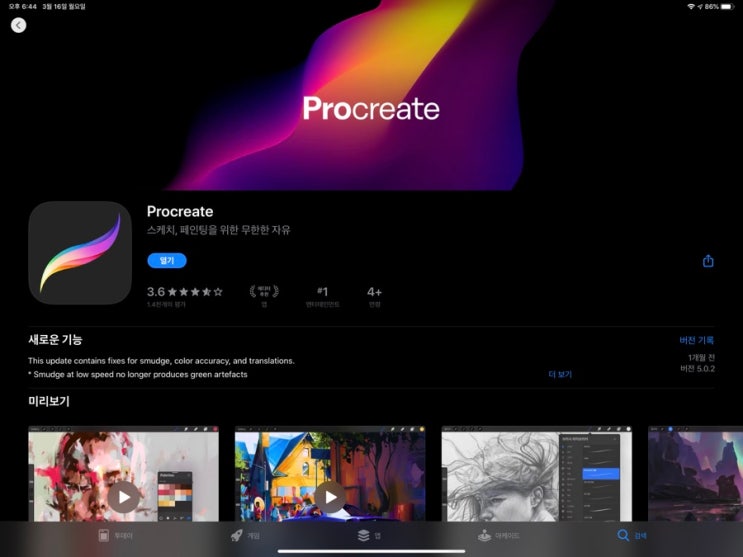The height and width of the screenshot is (557, 743).
Task: Tap the status bar clock showing 6:44
Action: coord(22,7)
